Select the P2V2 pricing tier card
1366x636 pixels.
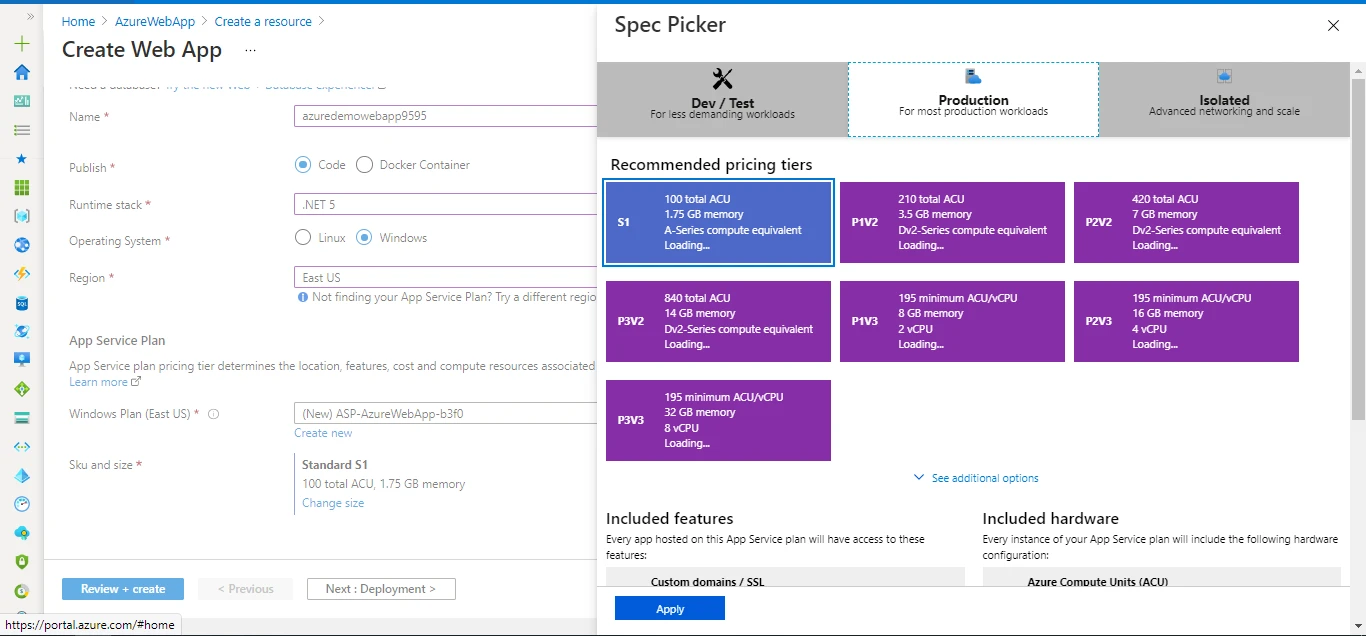1185,222
